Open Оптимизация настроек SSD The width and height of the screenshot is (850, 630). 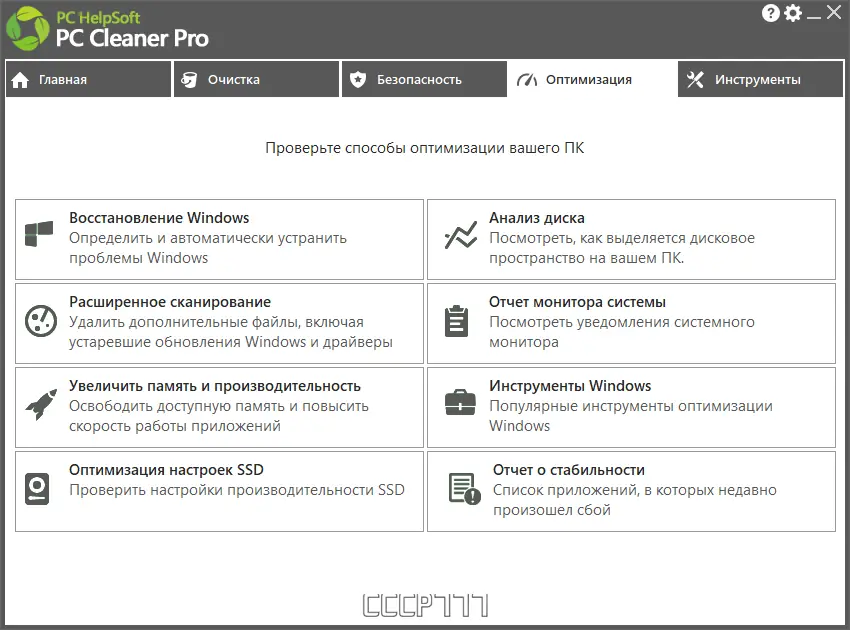166,470
